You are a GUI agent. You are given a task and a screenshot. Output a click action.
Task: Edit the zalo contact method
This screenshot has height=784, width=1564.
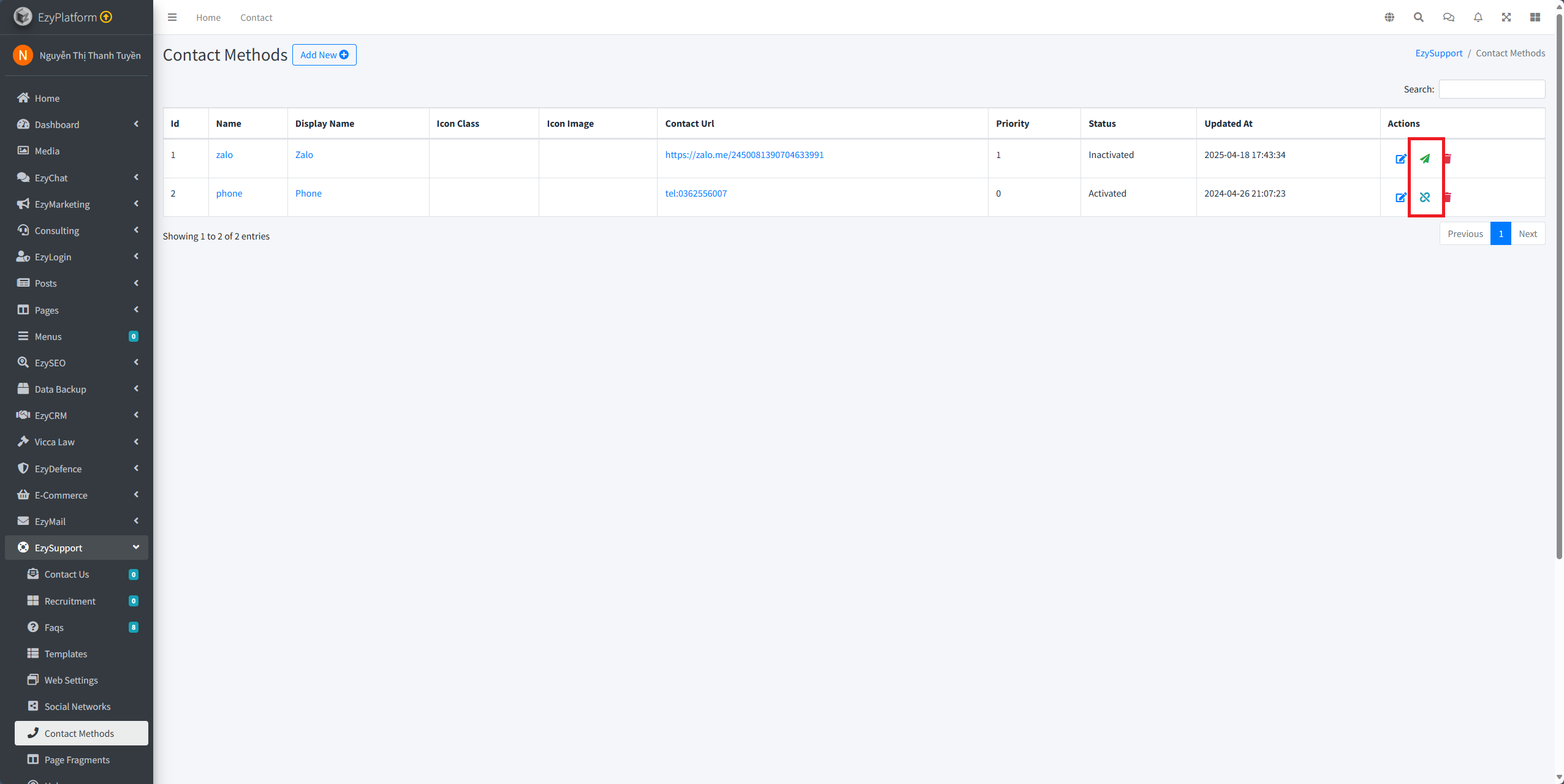coord(1401,159)
